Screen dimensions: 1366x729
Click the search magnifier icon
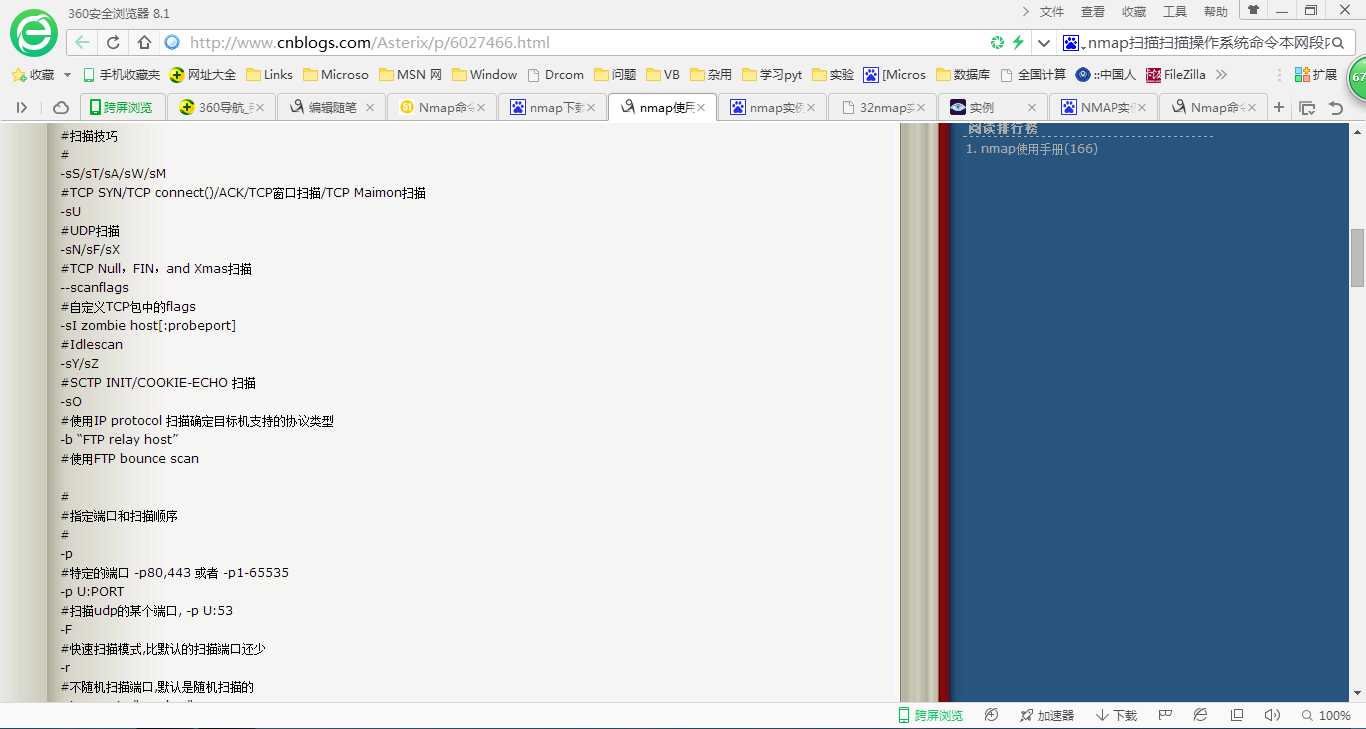point(1340,43)
